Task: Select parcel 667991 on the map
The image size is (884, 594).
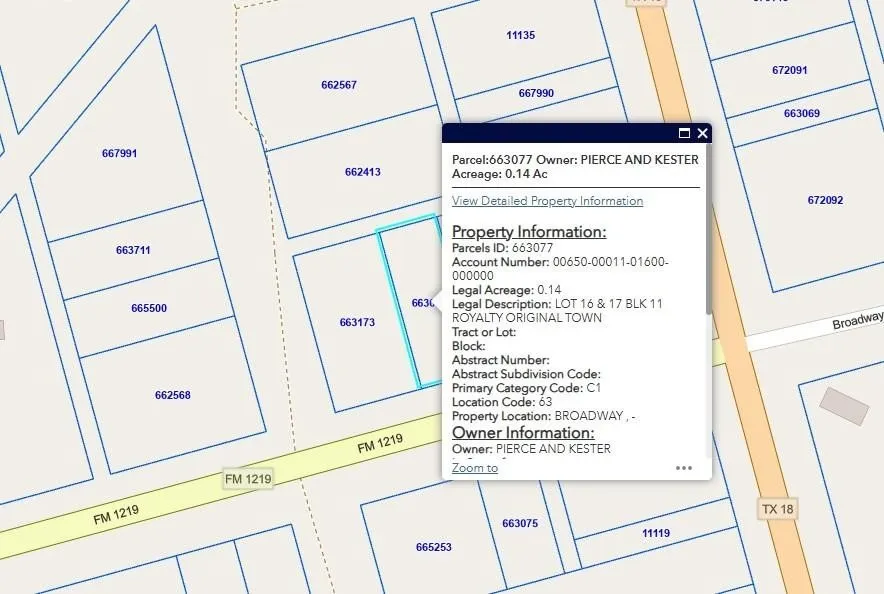Action: click(119, 154)
